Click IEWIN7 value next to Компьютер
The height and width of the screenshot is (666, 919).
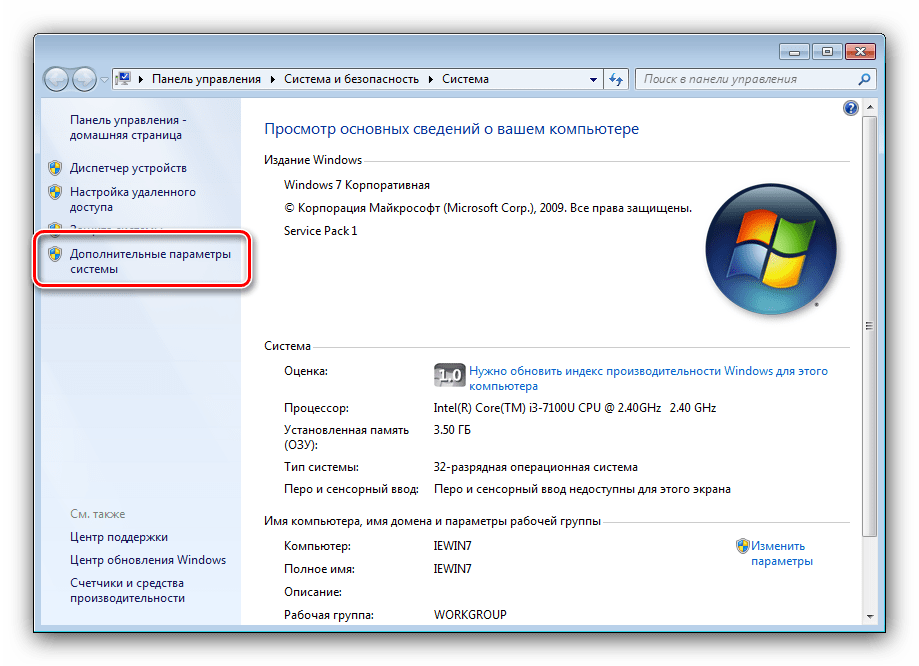click(452, 546)
